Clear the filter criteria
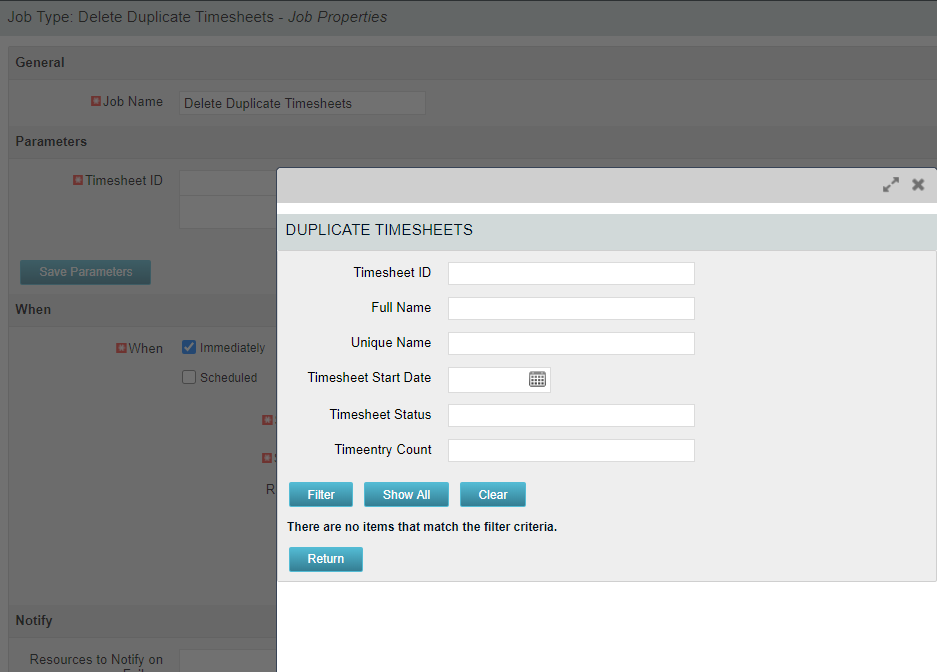The width and height of the screenshot is (937, 672). click(492, 495)
